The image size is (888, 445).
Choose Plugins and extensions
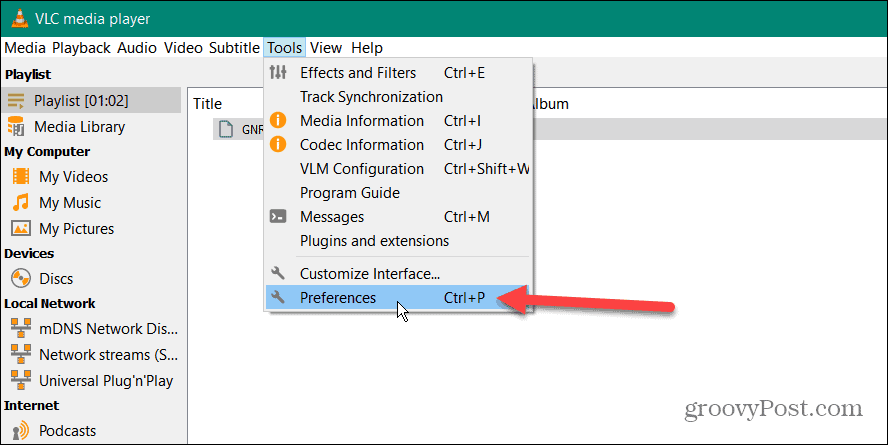coord(399,241)
